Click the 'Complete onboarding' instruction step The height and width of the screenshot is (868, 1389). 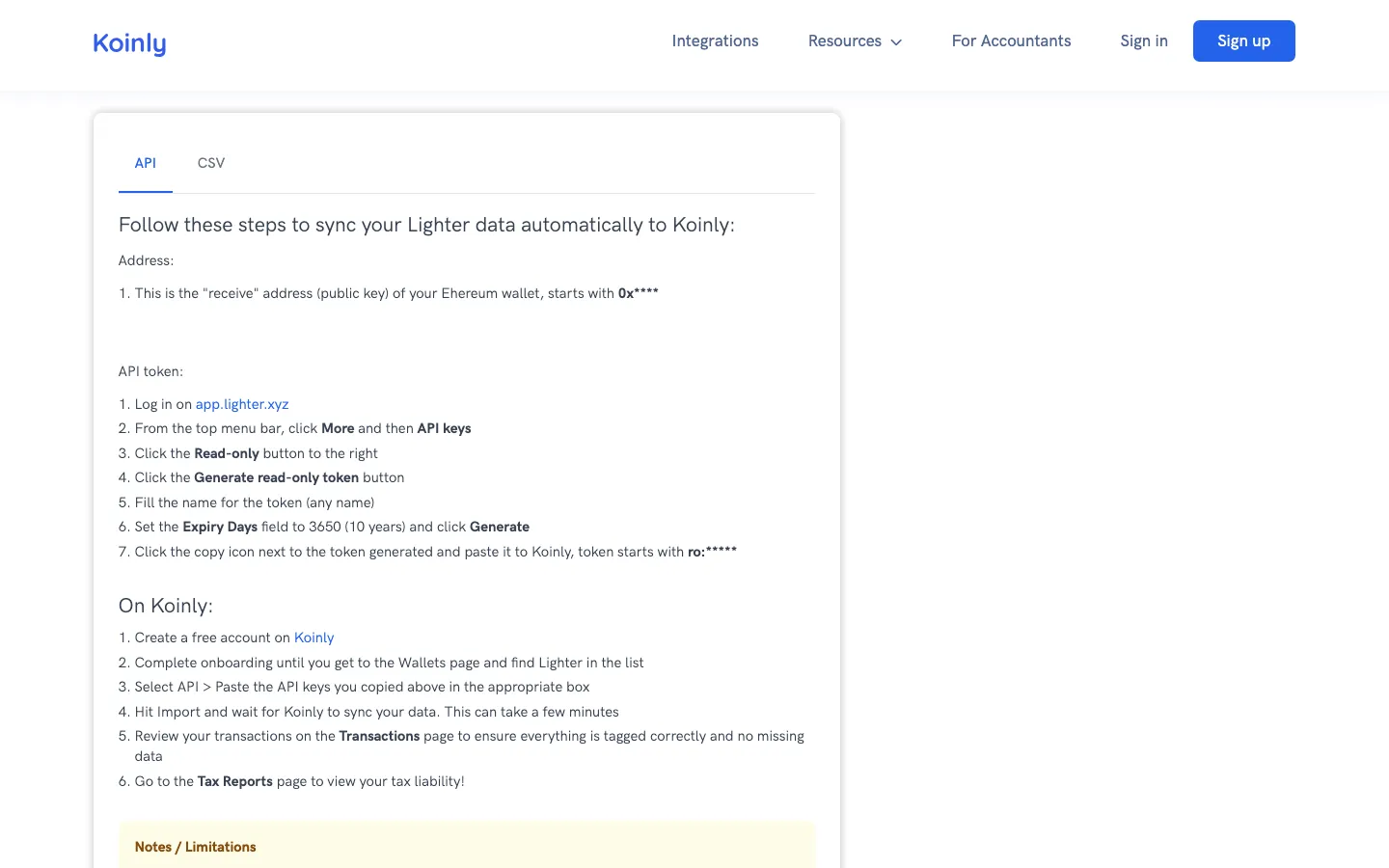[389, 663]
